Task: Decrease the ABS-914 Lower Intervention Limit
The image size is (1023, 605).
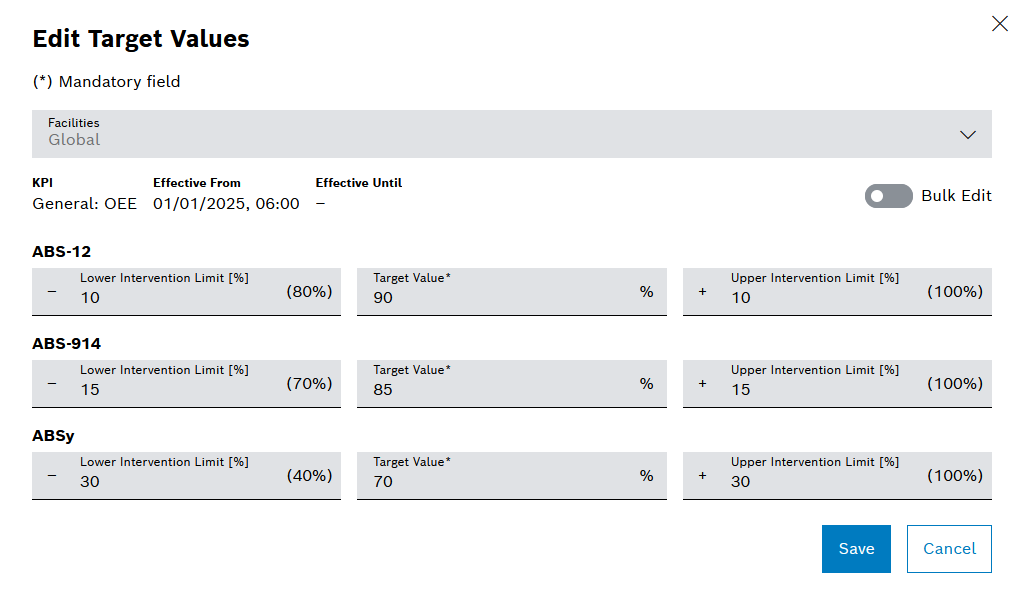Action: click(x=52, y=383)
